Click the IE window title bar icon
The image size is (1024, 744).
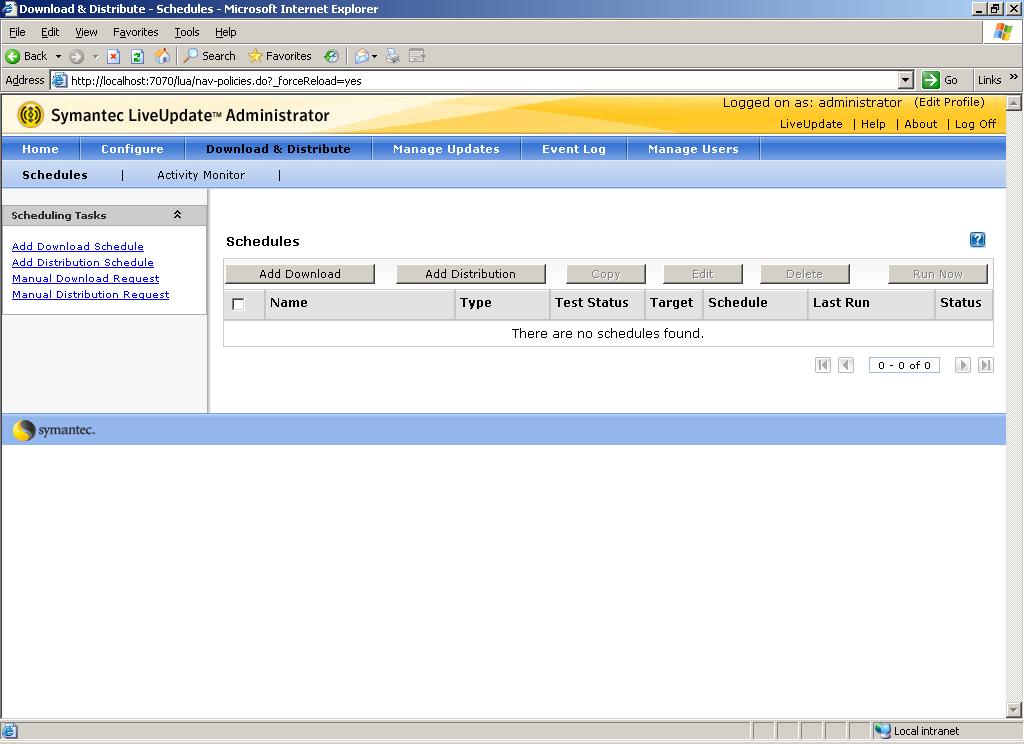point(8,8)
